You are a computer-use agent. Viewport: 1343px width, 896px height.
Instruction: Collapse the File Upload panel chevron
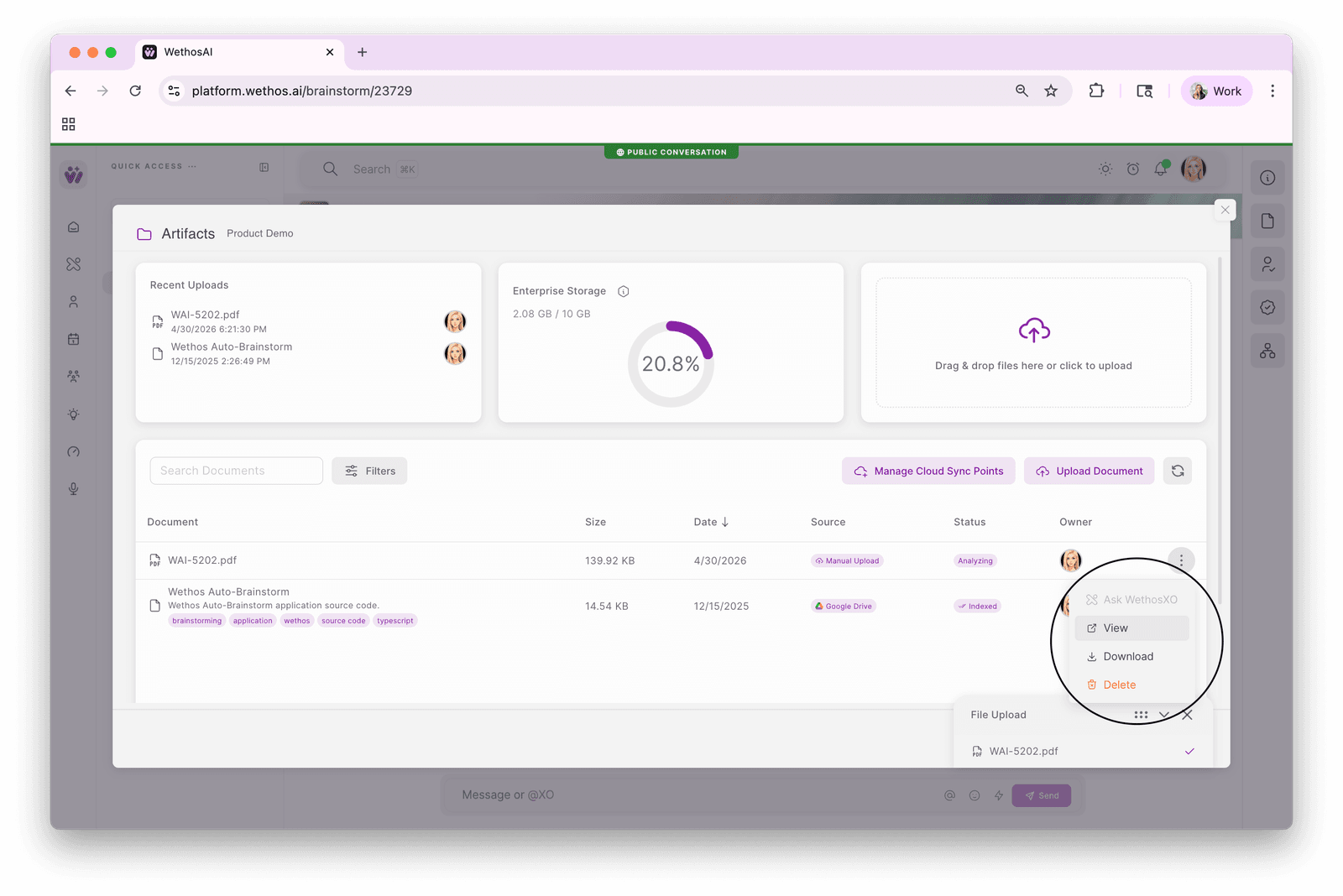click(x=1164, y=715)
